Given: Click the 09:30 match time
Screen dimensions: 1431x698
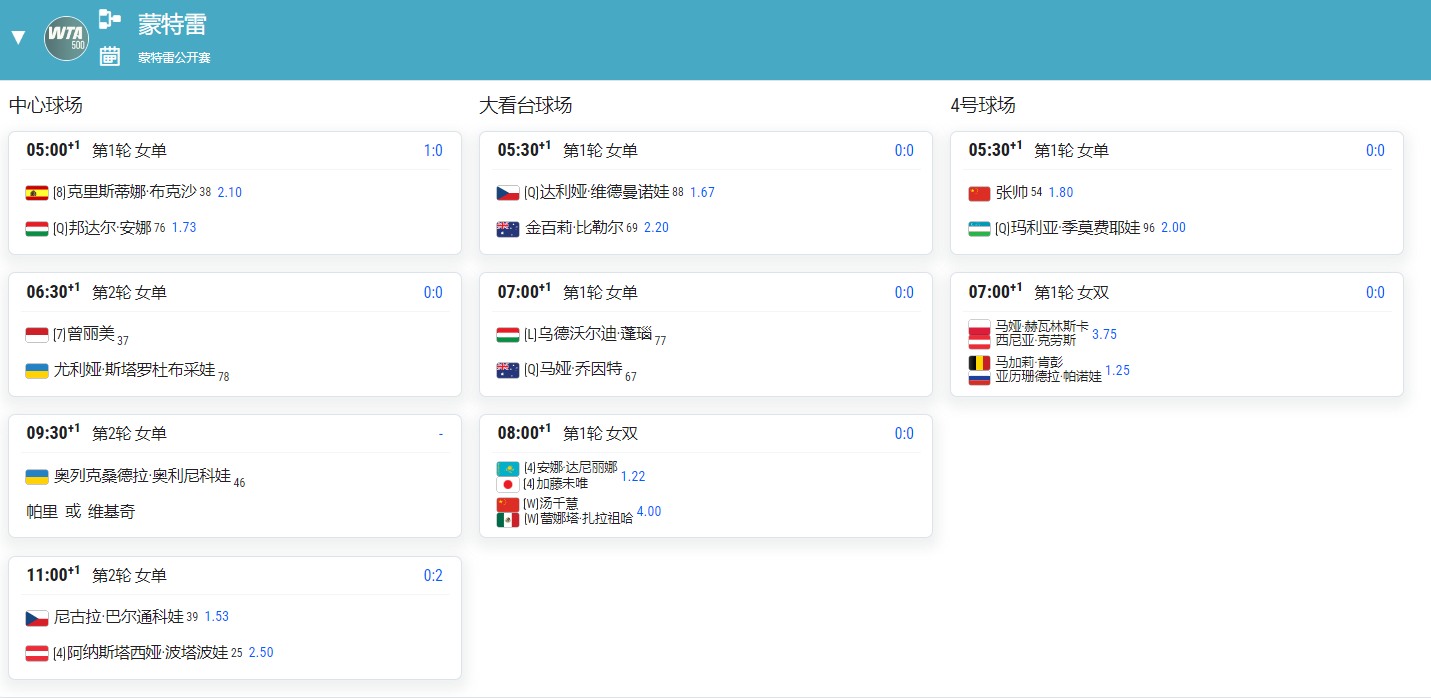Looking at the screenshot, I should [x=53, y=433].
